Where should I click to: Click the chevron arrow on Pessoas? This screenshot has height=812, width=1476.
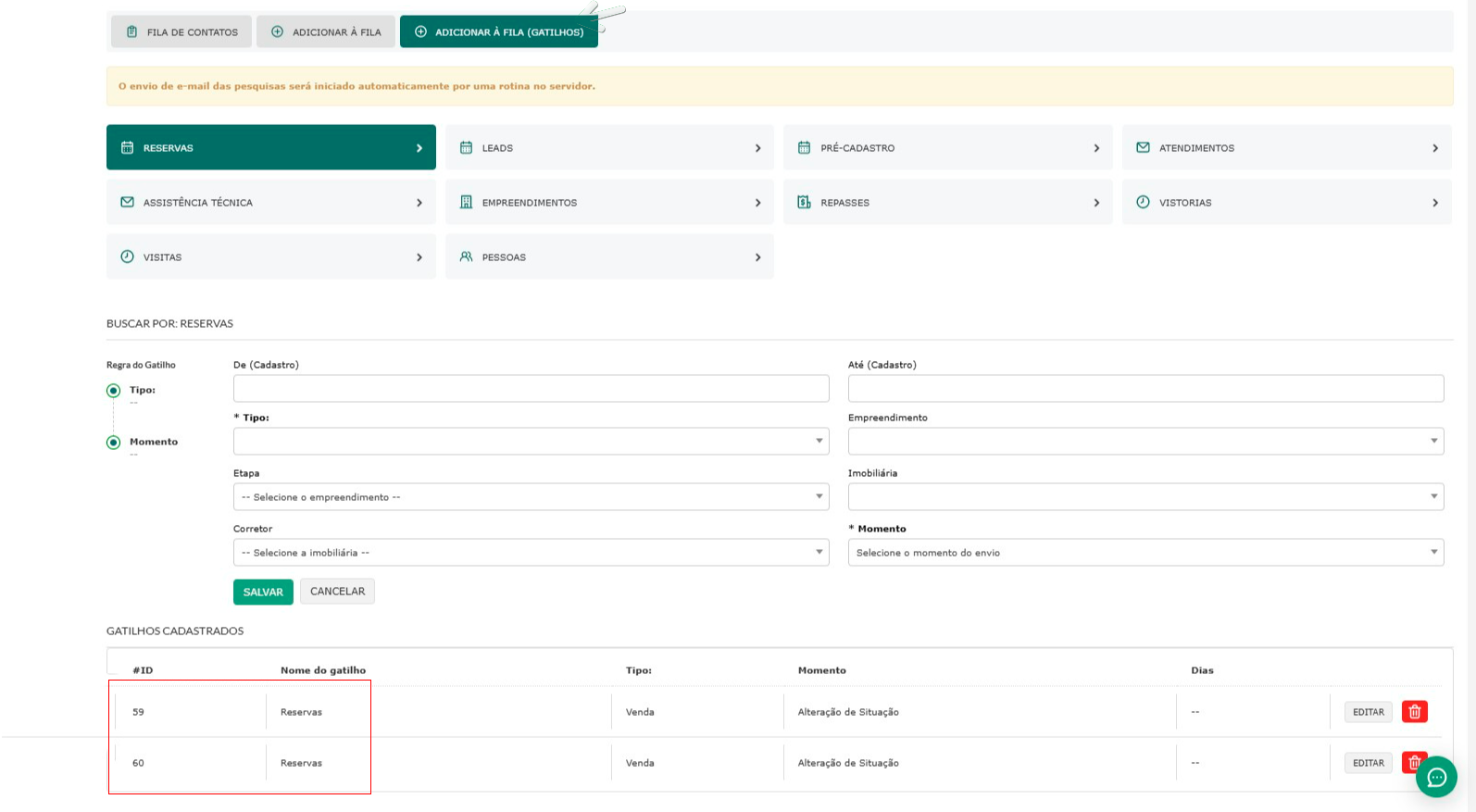pyautogui.click(x=757, y=257)
